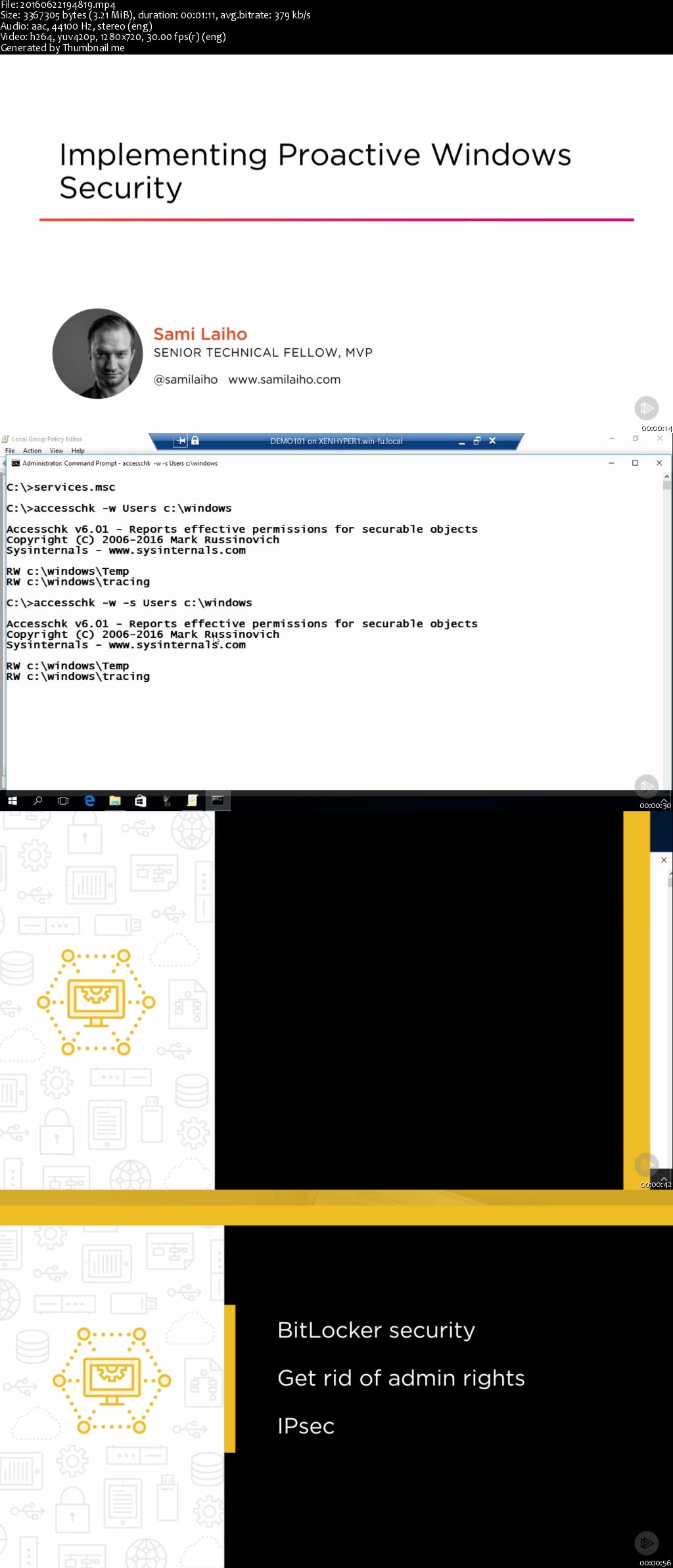
Task: Click X button in third thumbnail
Action: click(x=664, y=860)
